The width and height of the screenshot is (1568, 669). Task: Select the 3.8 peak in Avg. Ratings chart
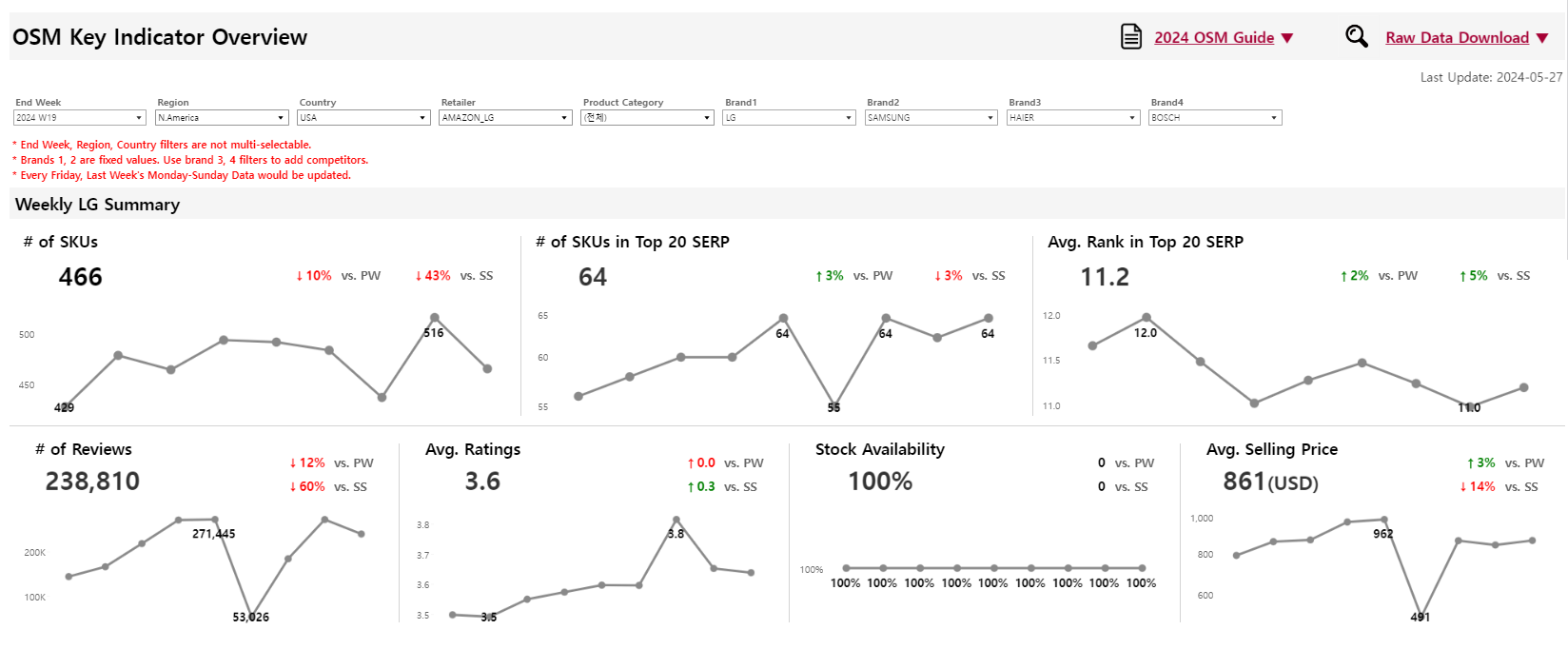point(676,521)
